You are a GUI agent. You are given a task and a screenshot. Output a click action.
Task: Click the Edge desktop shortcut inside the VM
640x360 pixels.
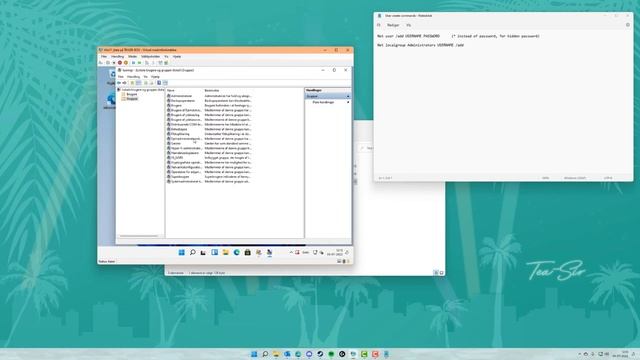[110, 101]
